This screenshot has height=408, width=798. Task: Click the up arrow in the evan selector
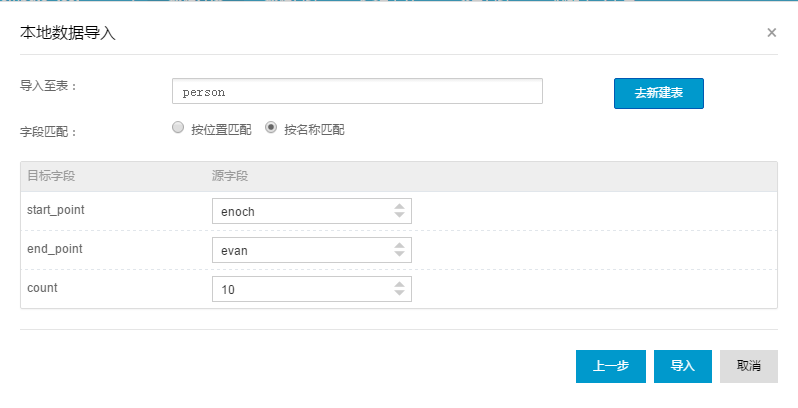click(399, 245)
